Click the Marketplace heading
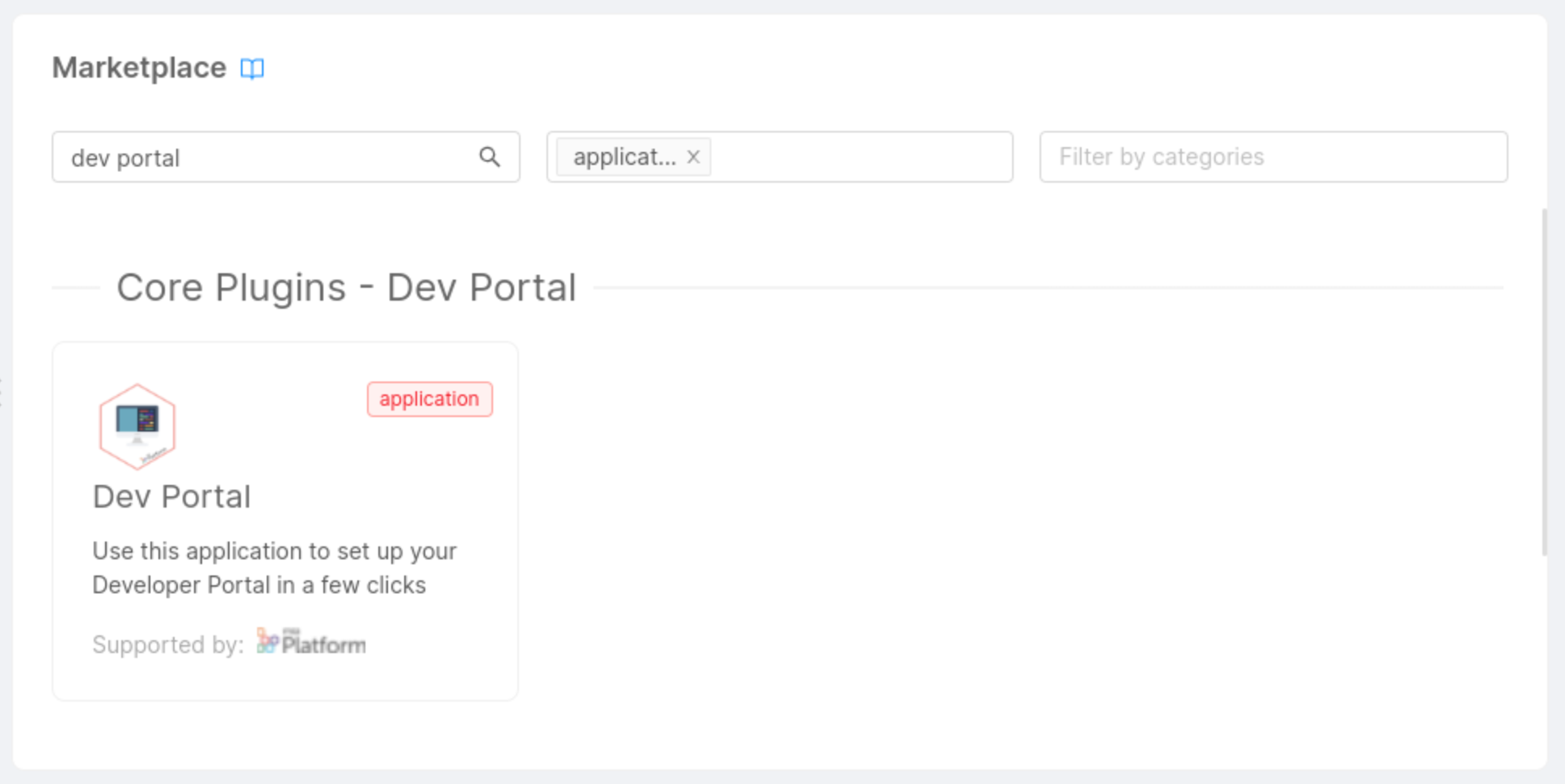Screen dimensions: 1565x784 click(x=138, y=67)
